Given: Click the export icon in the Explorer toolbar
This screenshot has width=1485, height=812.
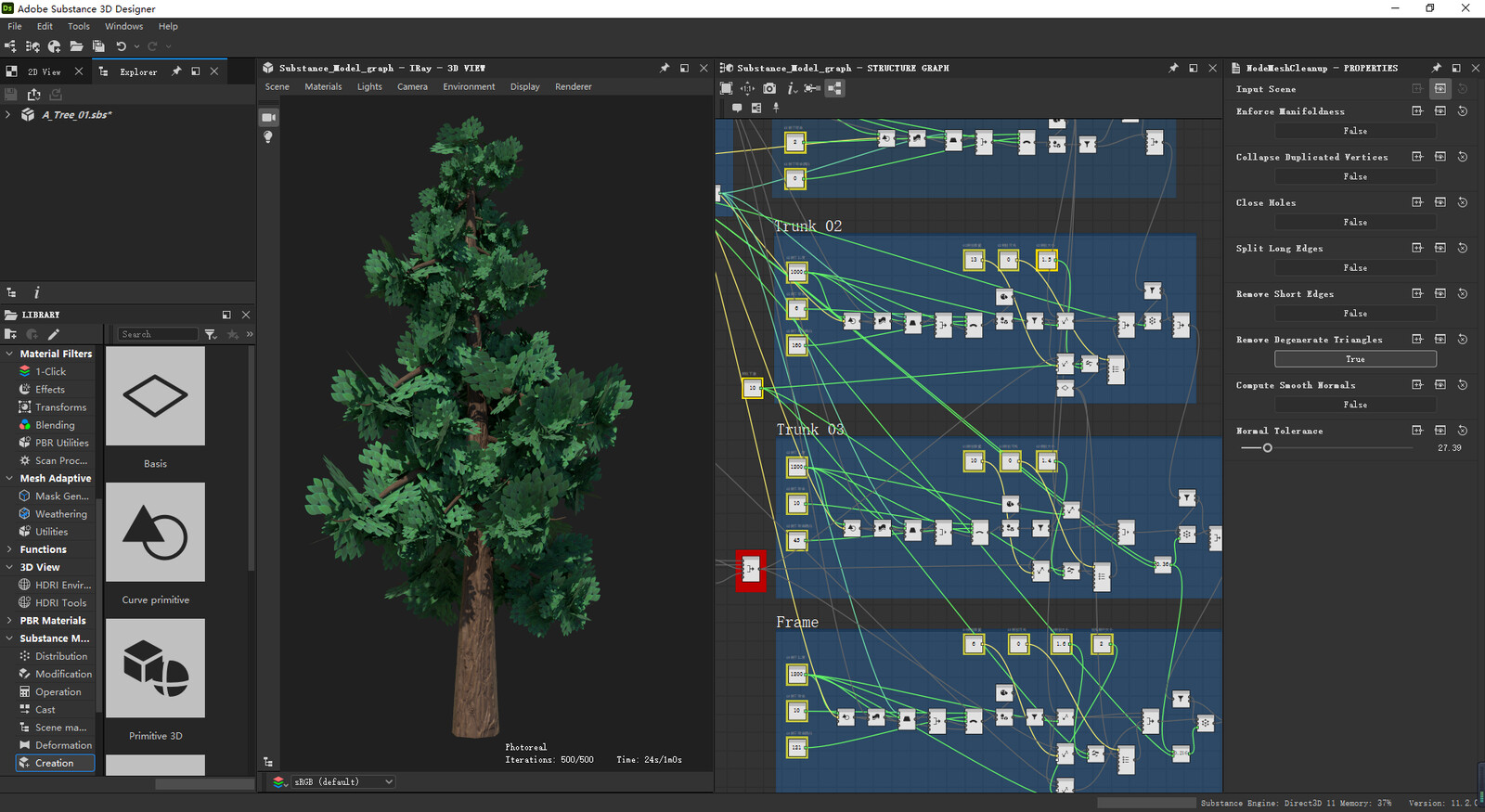Looking at the screenshot, I should click(x=33, y=95).
